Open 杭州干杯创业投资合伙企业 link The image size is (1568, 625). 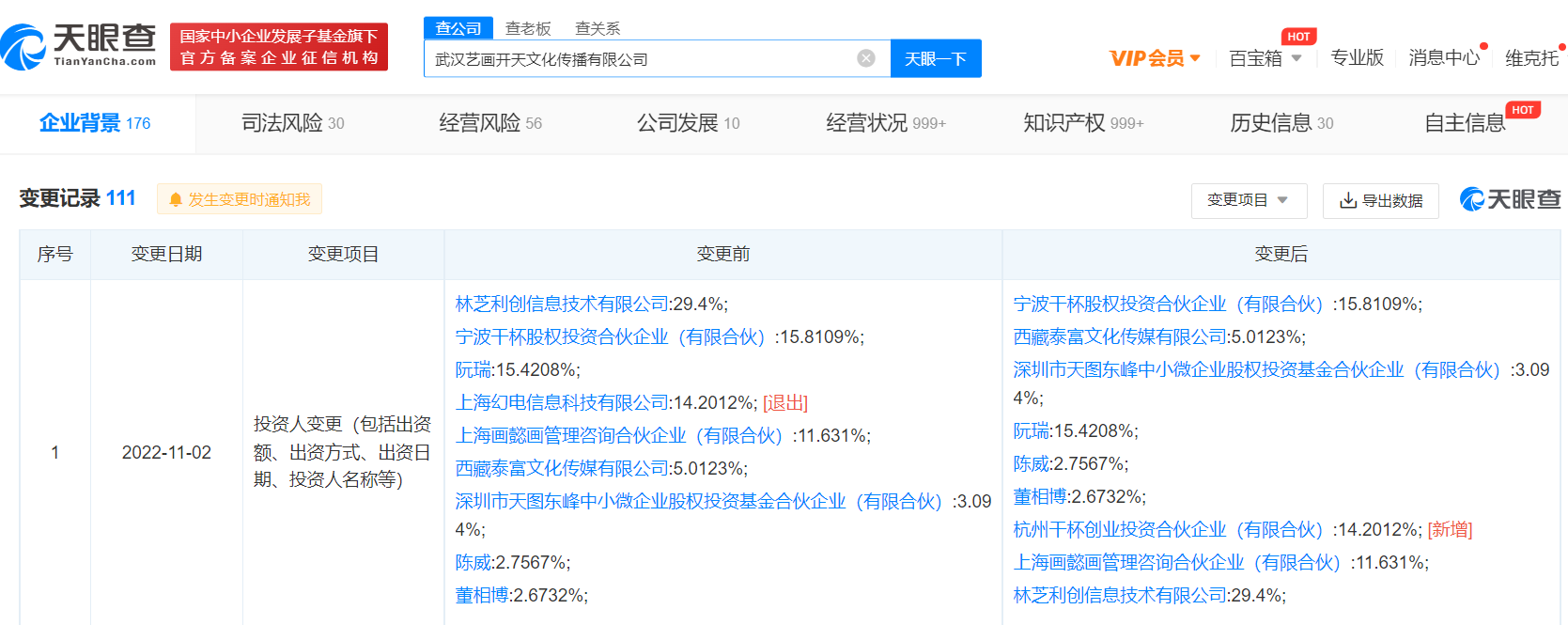(1169, 529)
